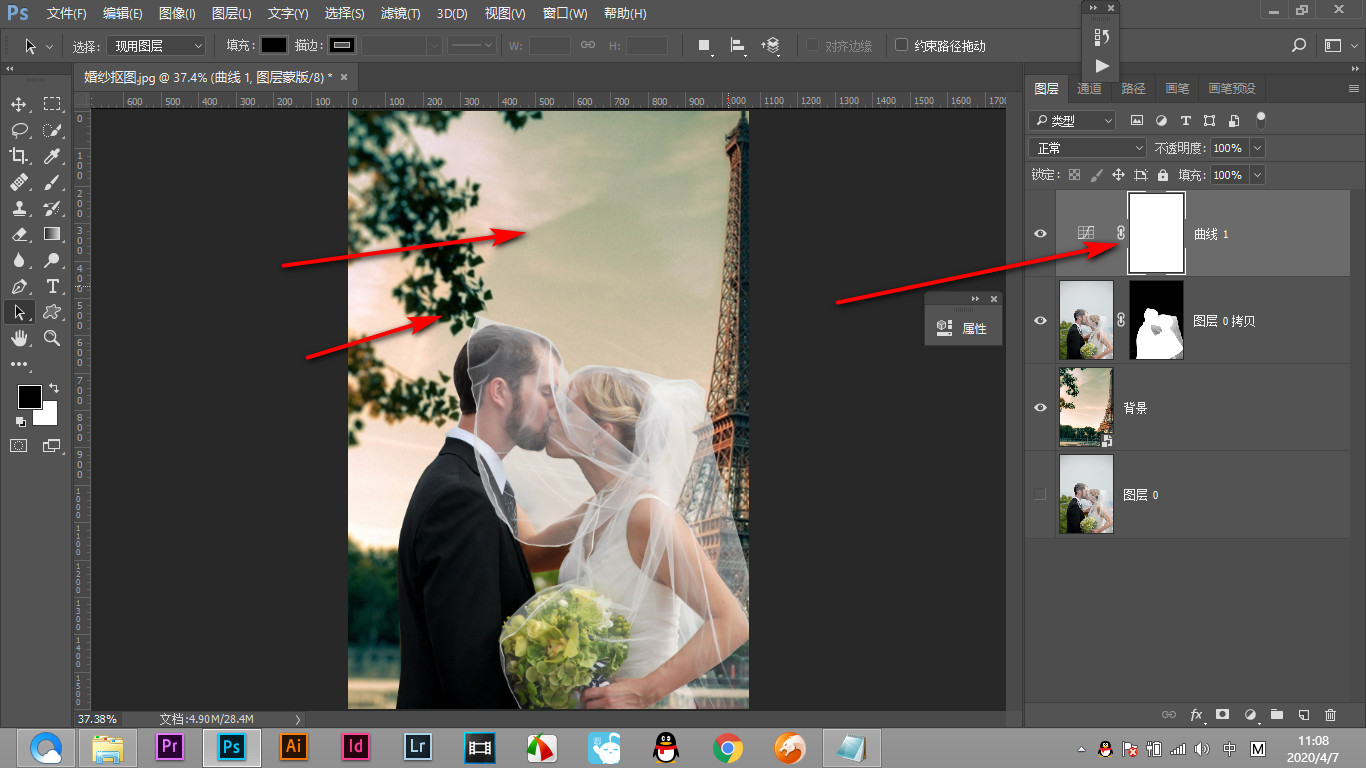This screenshot has width=1366, height=768.
Task: Open the 属性 properties panel
Action: point(963,328)
